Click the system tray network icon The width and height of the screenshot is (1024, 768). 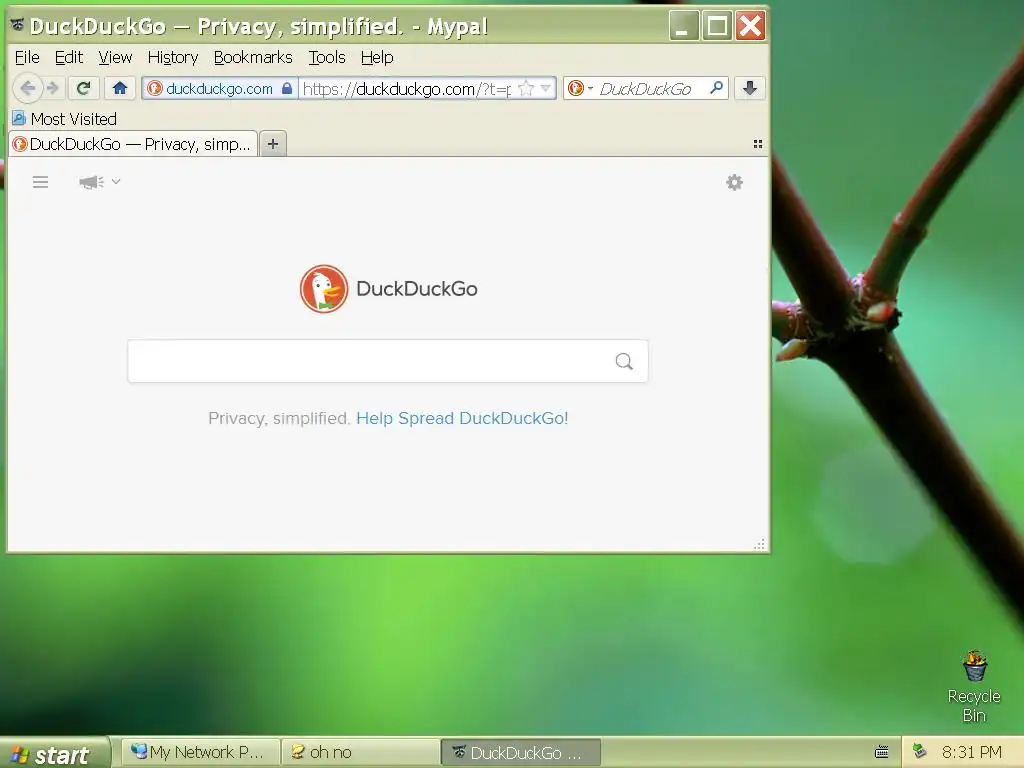[x=920, y=751]
